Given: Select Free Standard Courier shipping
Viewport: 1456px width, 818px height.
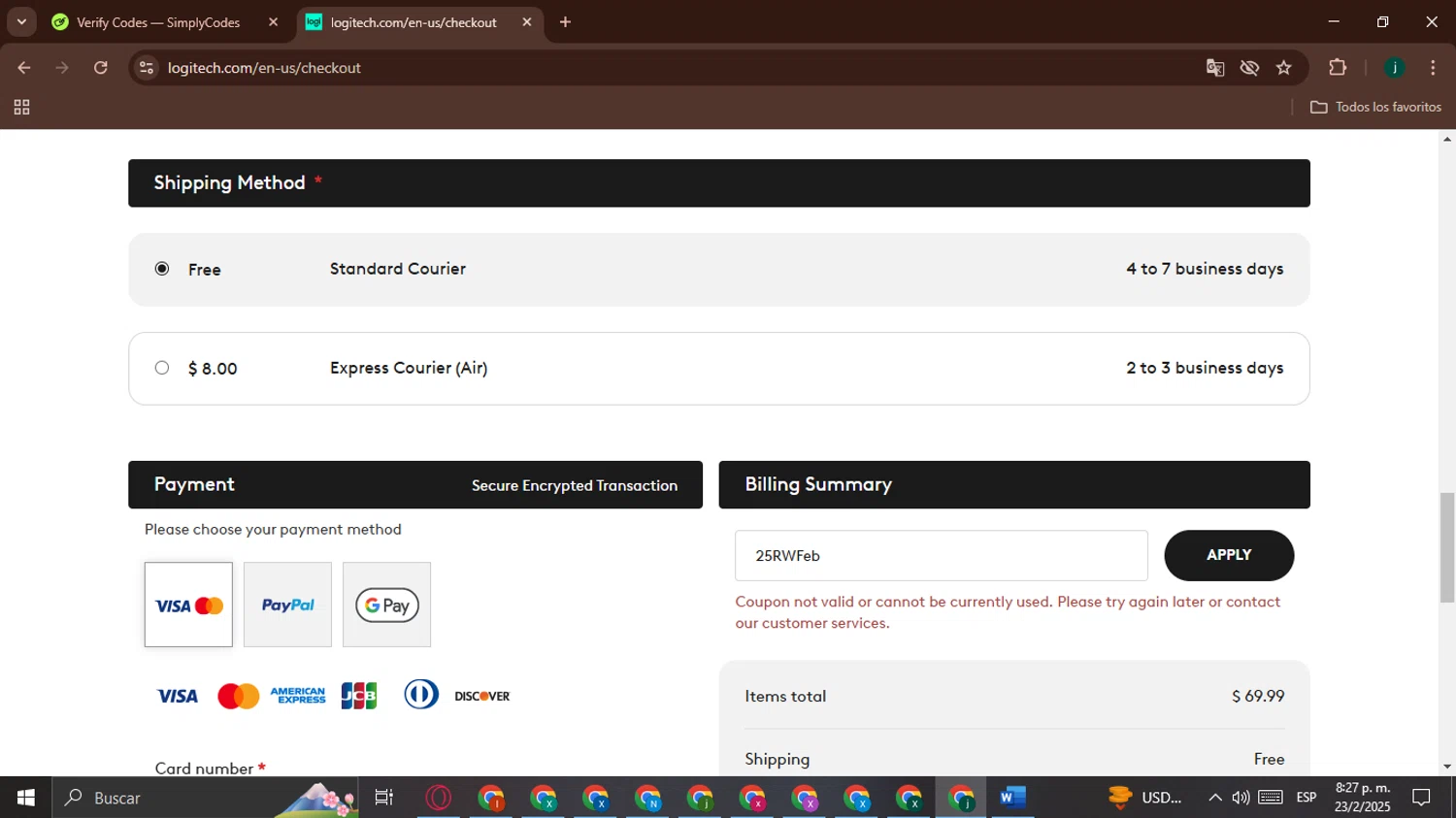Looking at the screenshot, I should [162, 269].
